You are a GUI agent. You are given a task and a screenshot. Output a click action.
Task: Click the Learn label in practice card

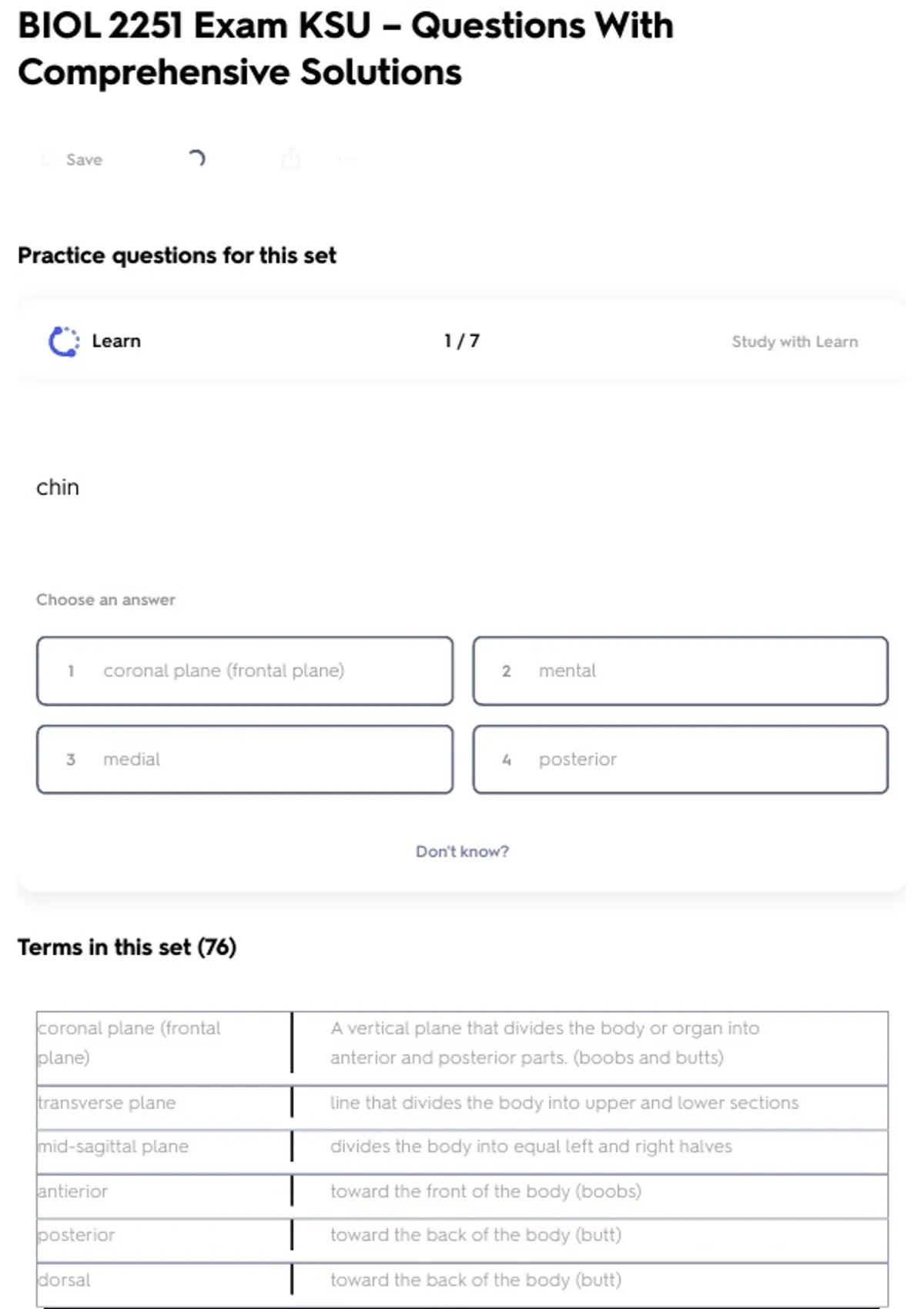(116, 341)
